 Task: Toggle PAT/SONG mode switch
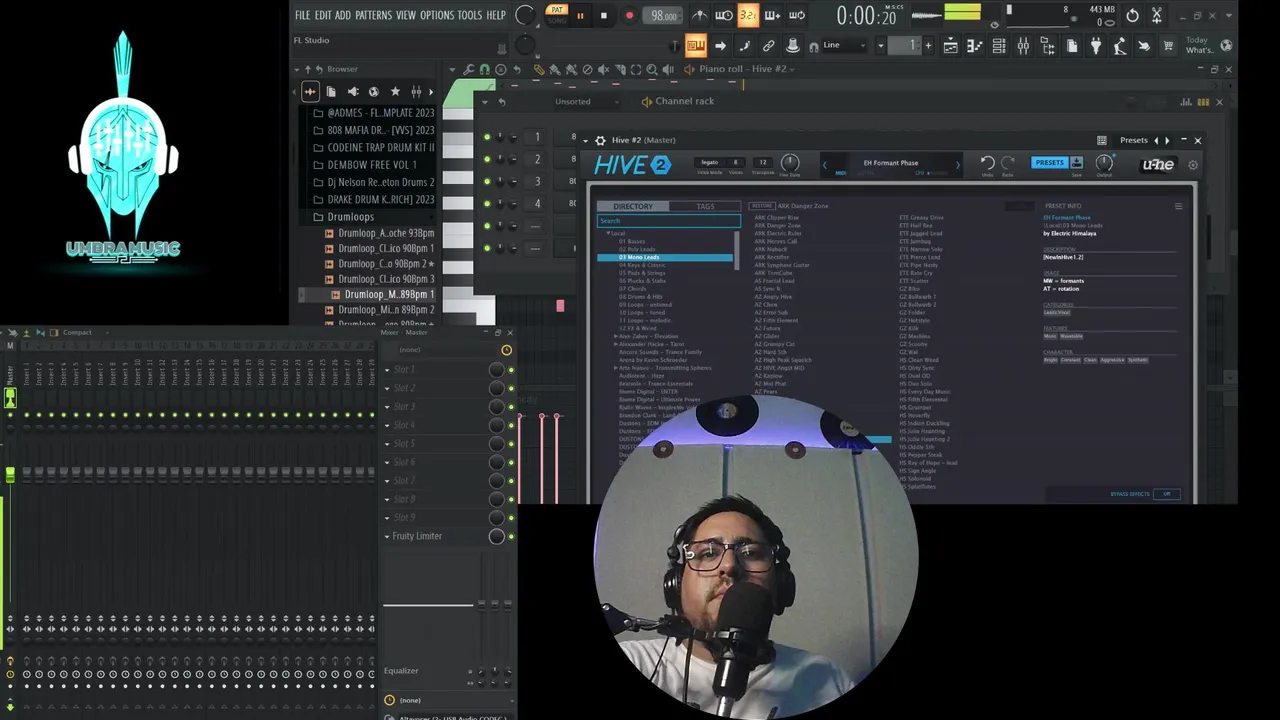(x=557, y=15)
